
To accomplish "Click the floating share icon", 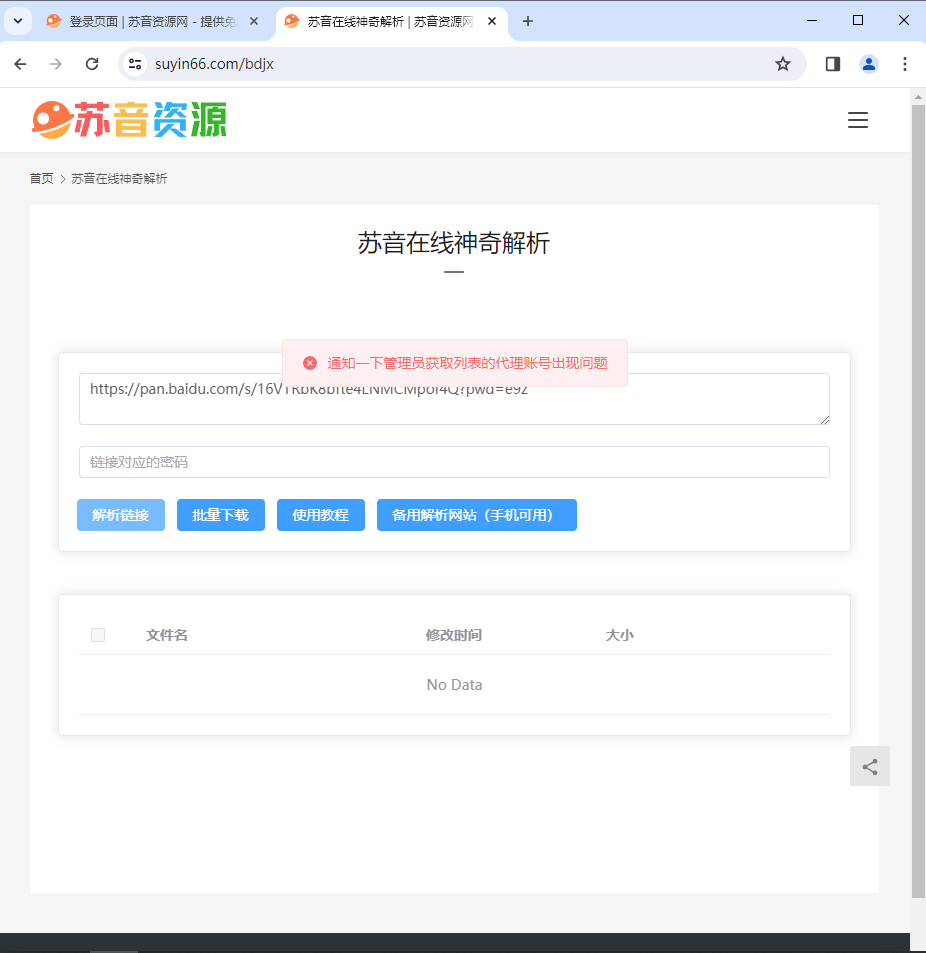I will [x=870, y=766].
